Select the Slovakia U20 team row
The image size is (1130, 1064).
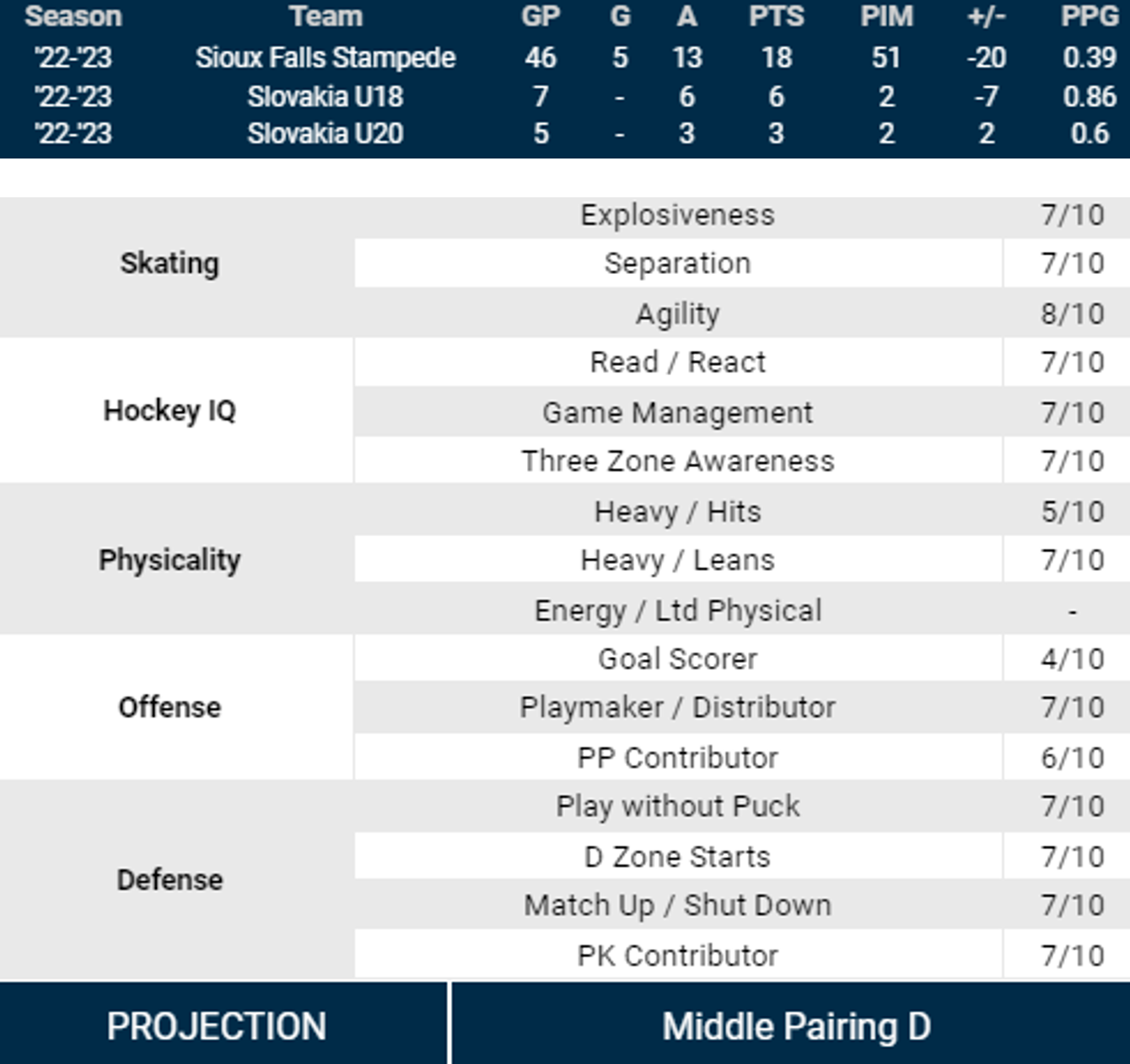pyautogui.click(x=326, y=133)
